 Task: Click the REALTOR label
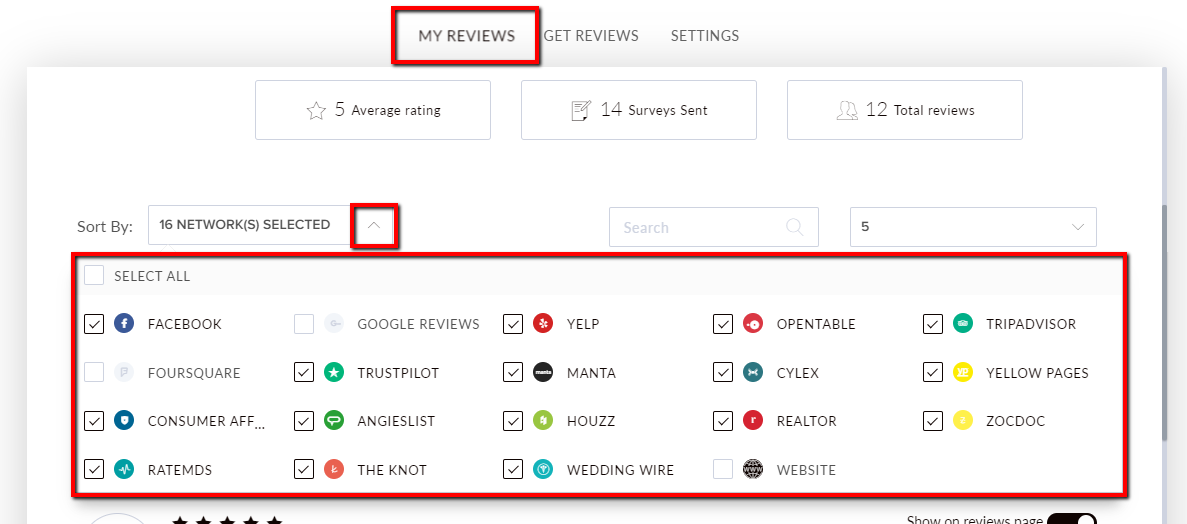point(806,422)
